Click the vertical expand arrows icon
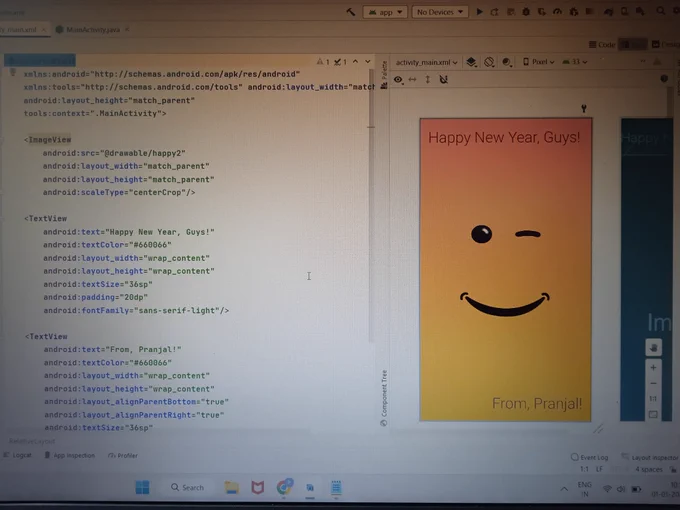 [x=428, y=79]
